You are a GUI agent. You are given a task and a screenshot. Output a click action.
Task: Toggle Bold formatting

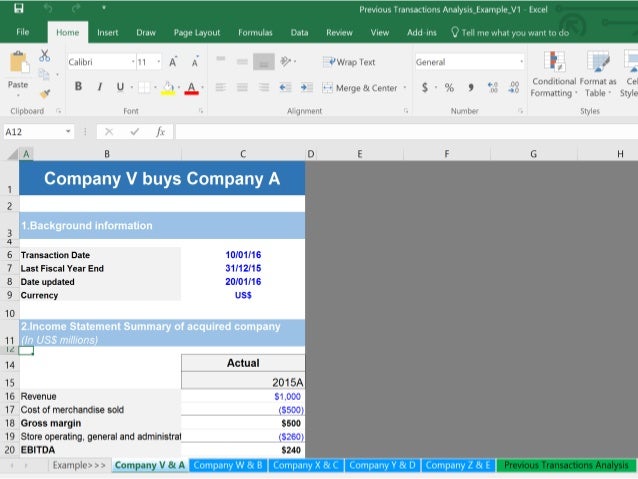78,88
